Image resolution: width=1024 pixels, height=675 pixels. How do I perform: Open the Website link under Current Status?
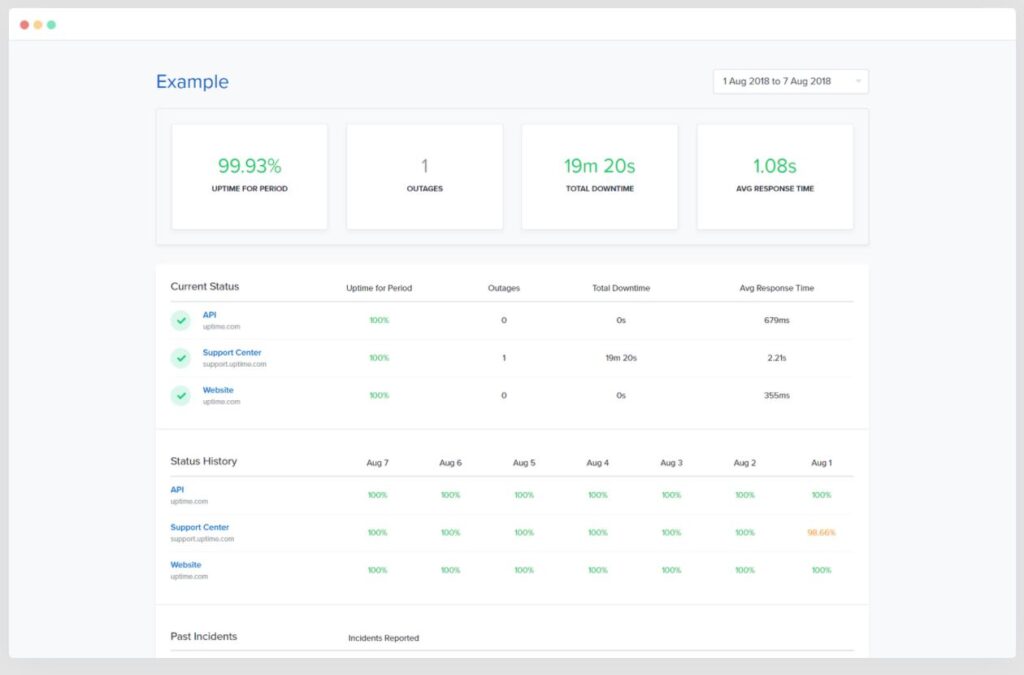(218, 390)
